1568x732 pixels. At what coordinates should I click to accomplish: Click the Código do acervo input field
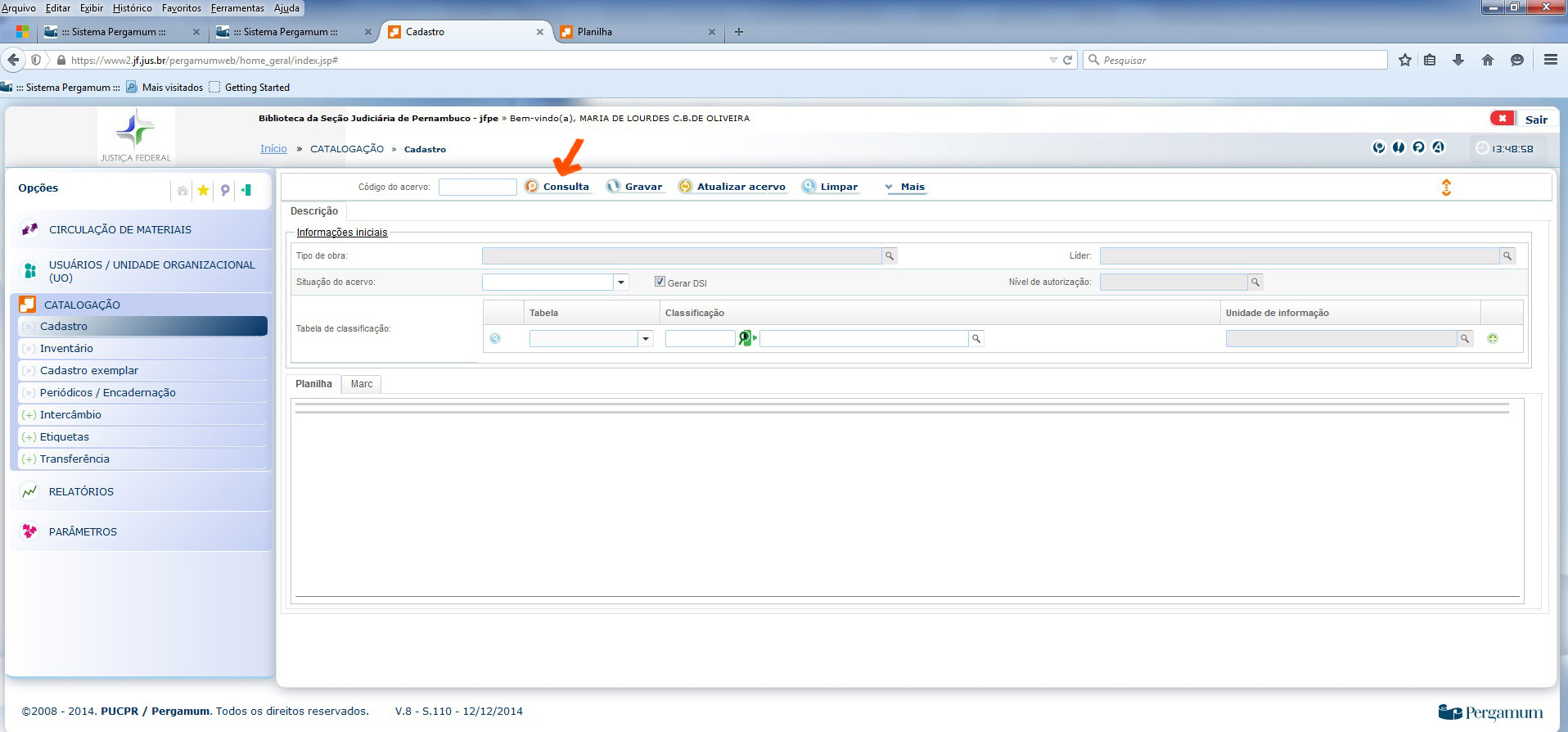pos(477,187)
